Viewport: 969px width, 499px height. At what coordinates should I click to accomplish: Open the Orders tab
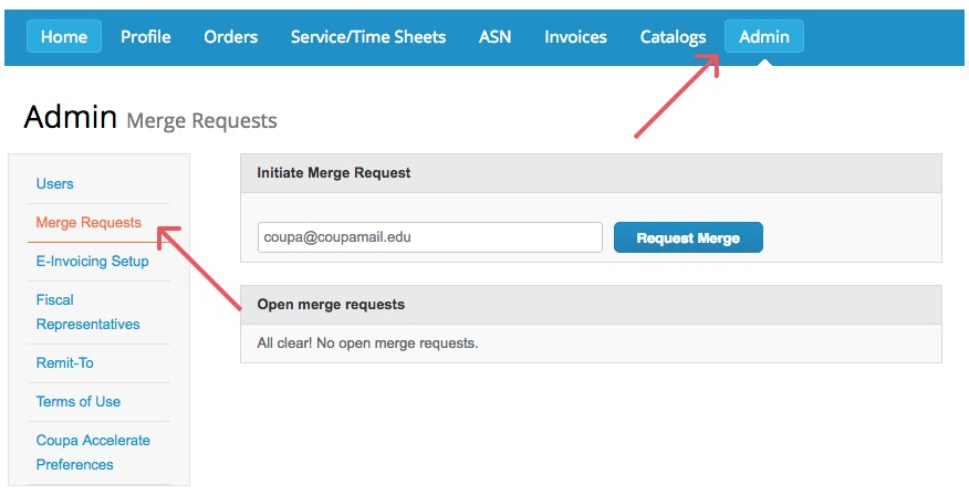click(x=230, y=37)
